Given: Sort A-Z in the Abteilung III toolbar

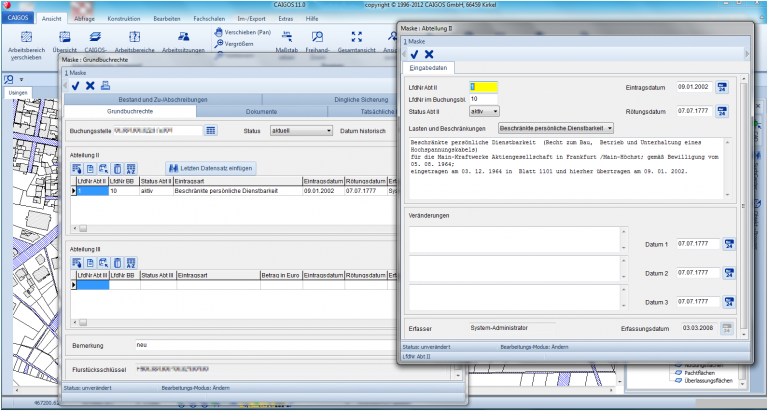Looking at the screenshot, I should click(x=131, y=262).
